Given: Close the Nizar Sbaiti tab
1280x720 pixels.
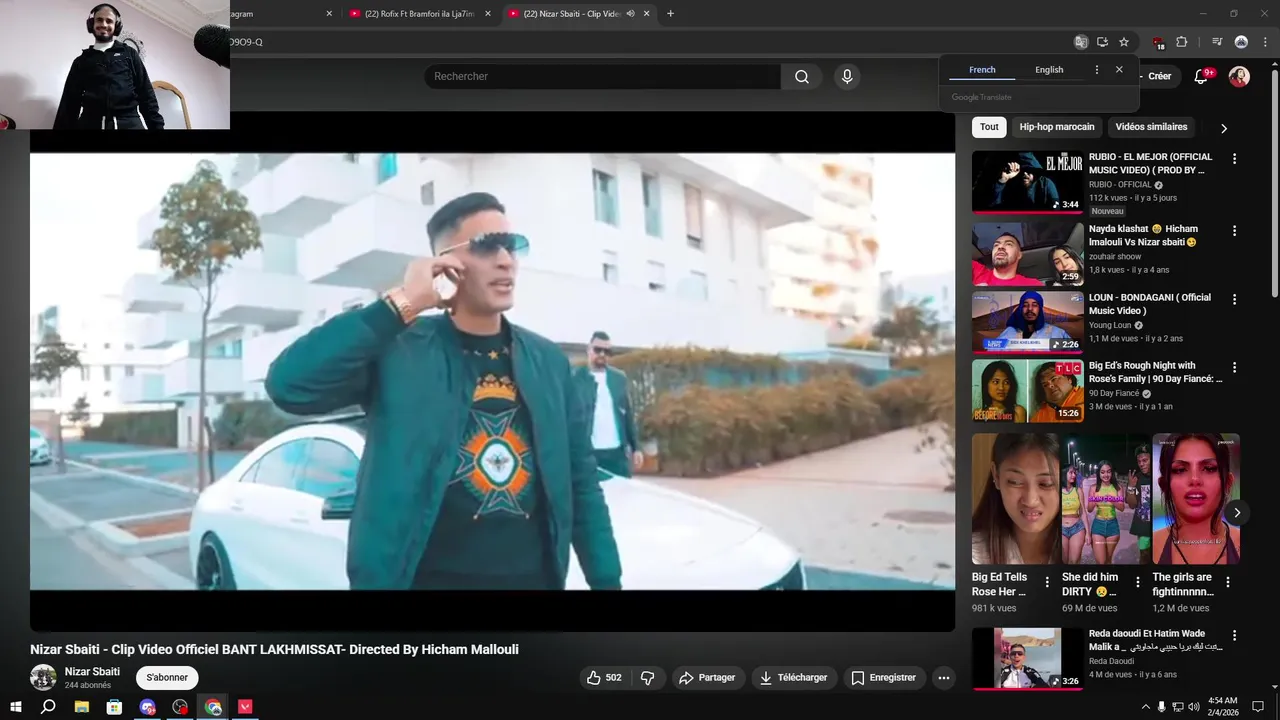Looking at the screenshot, I should coord(647,14).
